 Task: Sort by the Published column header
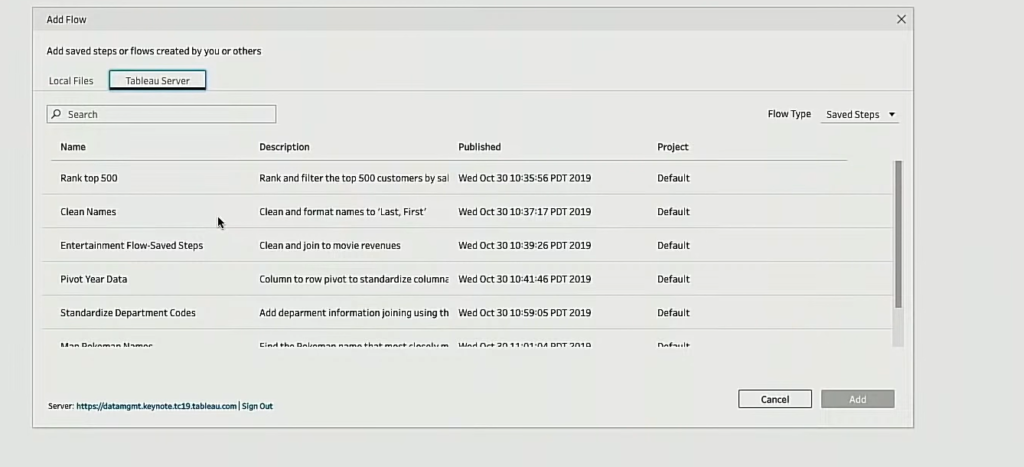[479, 147]
